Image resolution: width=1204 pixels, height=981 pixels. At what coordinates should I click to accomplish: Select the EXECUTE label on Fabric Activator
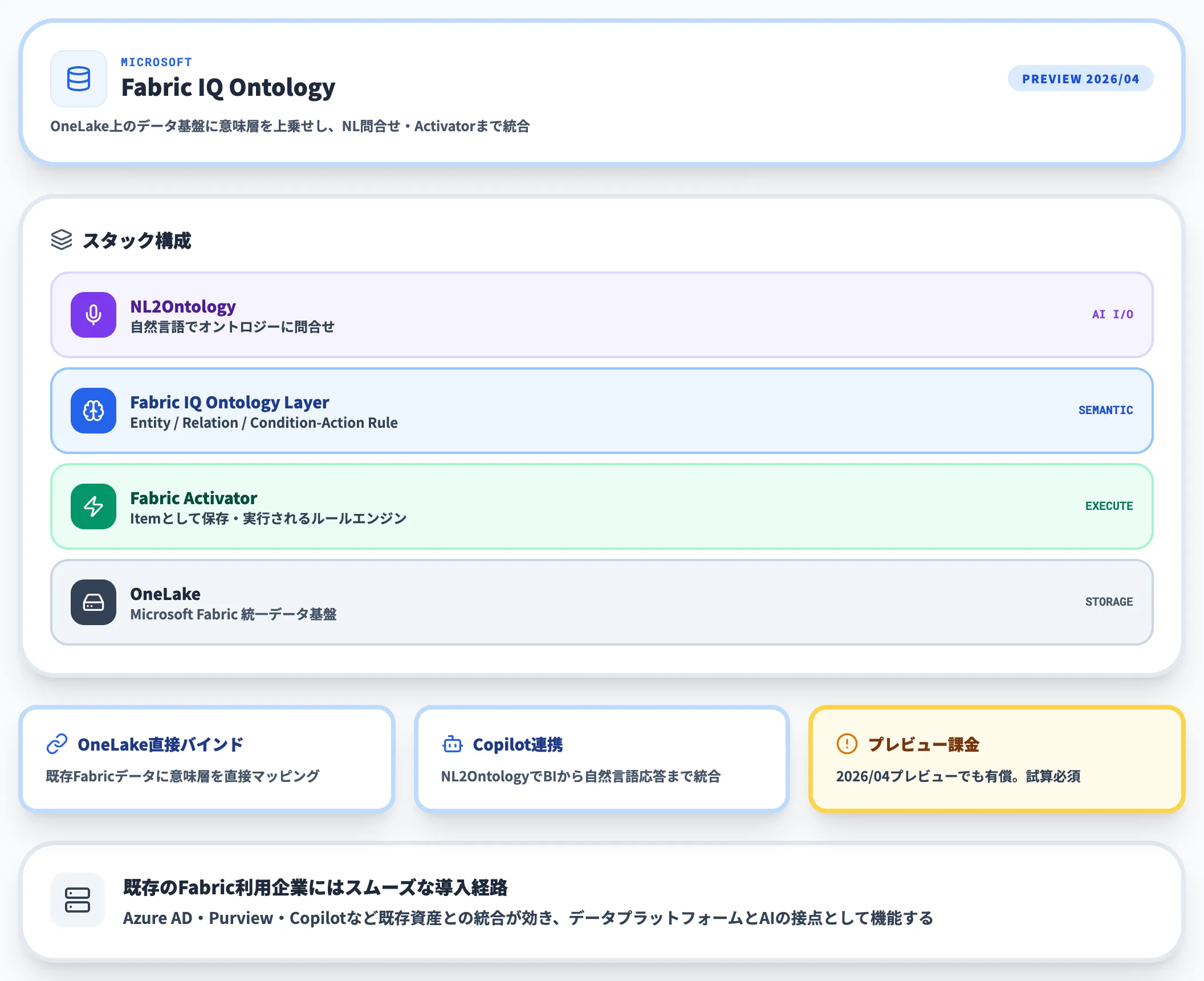pos(1108,506)
